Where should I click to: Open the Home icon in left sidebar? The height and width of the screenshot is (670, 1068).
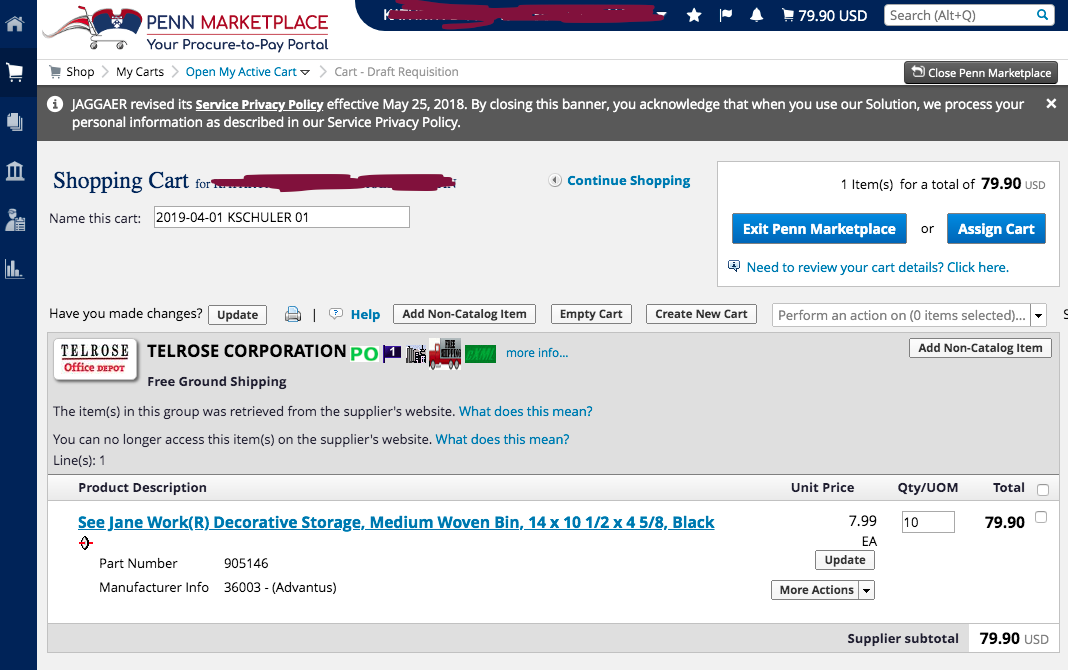coord(14,23)
